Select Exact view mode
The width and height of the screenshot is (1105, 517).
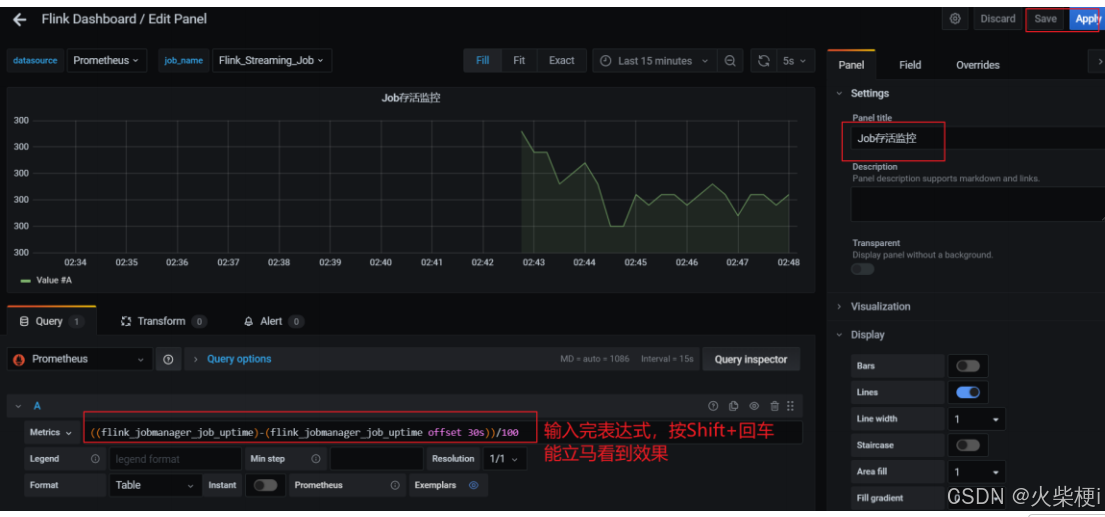pyautogui.click(x=562, y=61)
